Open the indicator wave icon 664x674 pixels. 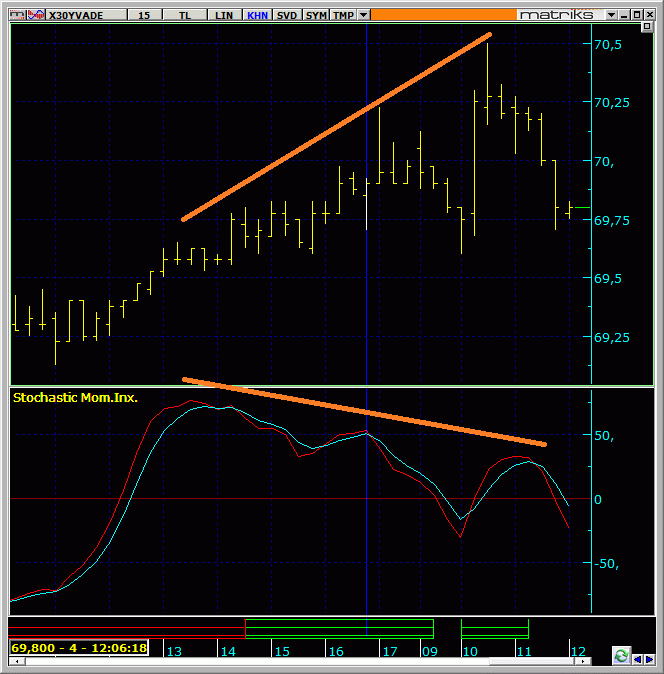coord(37,15)
